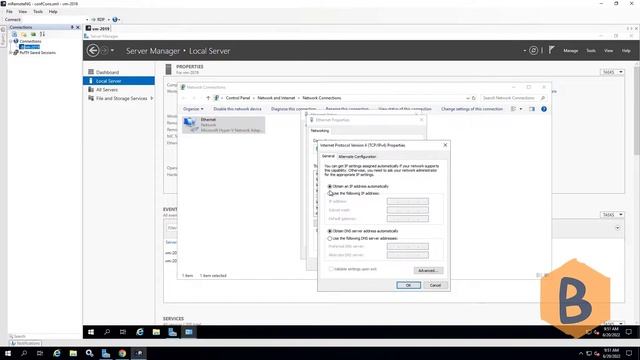Viewport: 640px width, 360px height.
Task: Expand the PuTTY Saved Sessions tree node
Action: 11,53
